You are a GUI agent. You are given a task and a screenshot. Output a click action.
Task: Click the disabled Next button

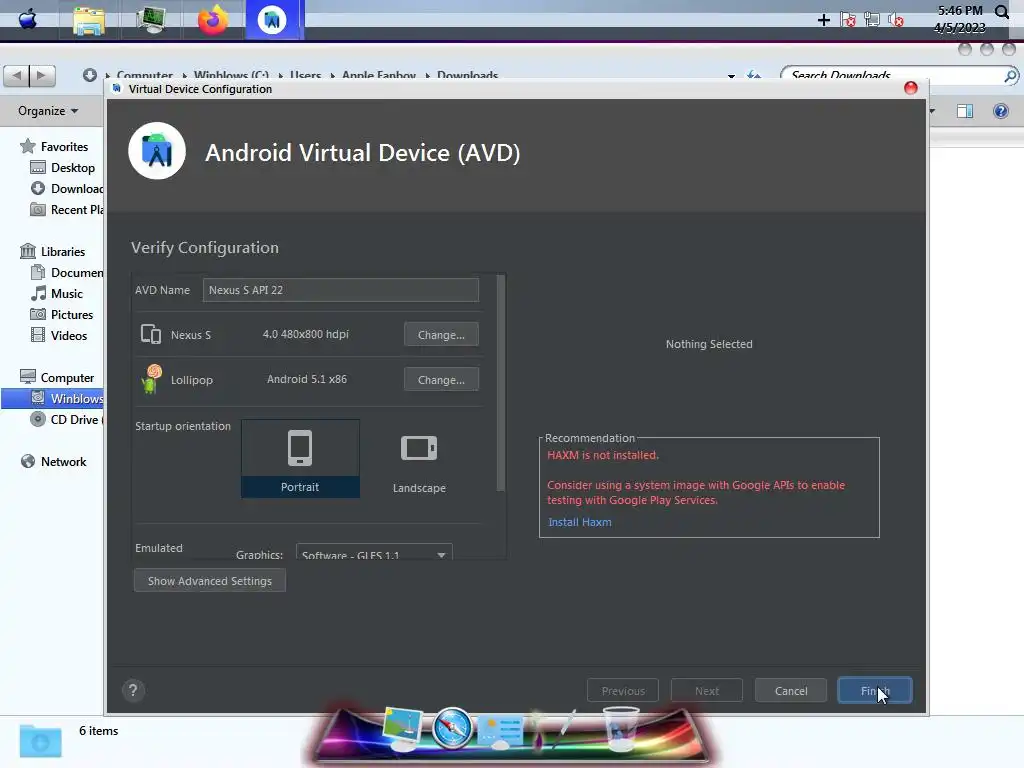[707, 690]
